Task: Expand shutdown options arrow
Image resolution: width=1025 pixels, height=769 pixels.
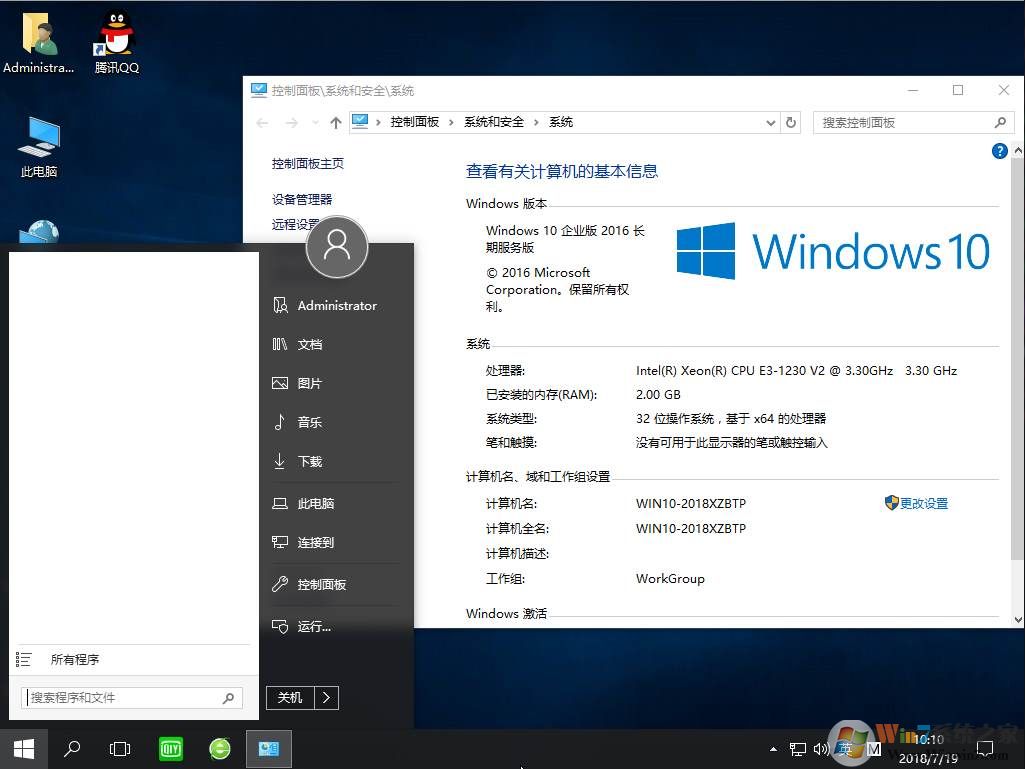Action: [327, 697]
